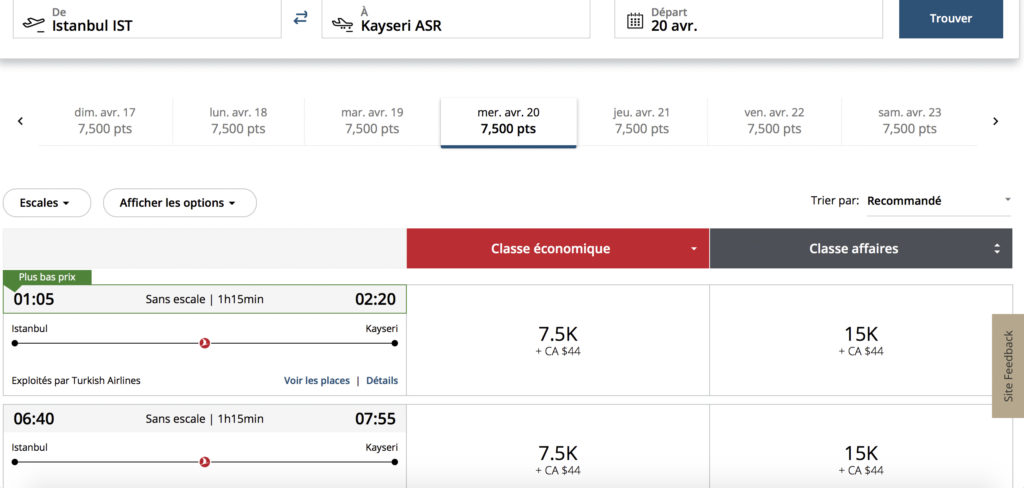Click the 01:05 departure time

pos(34,299)
